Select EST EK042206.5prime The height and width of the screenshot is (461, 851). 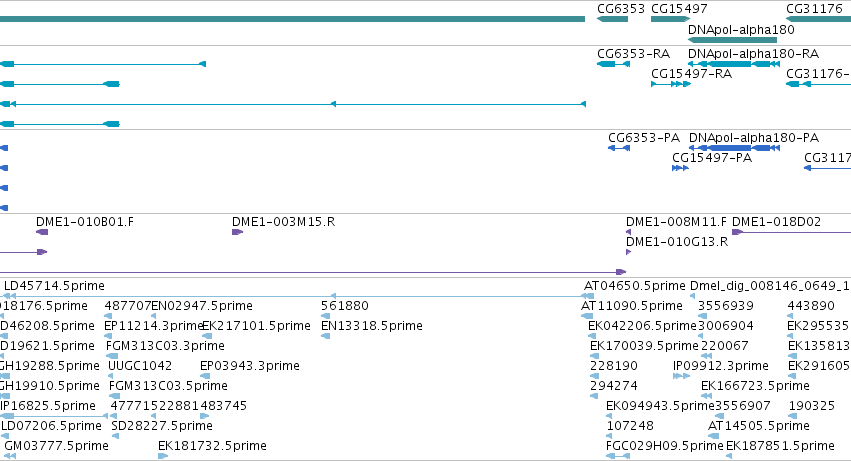(642, 326)
